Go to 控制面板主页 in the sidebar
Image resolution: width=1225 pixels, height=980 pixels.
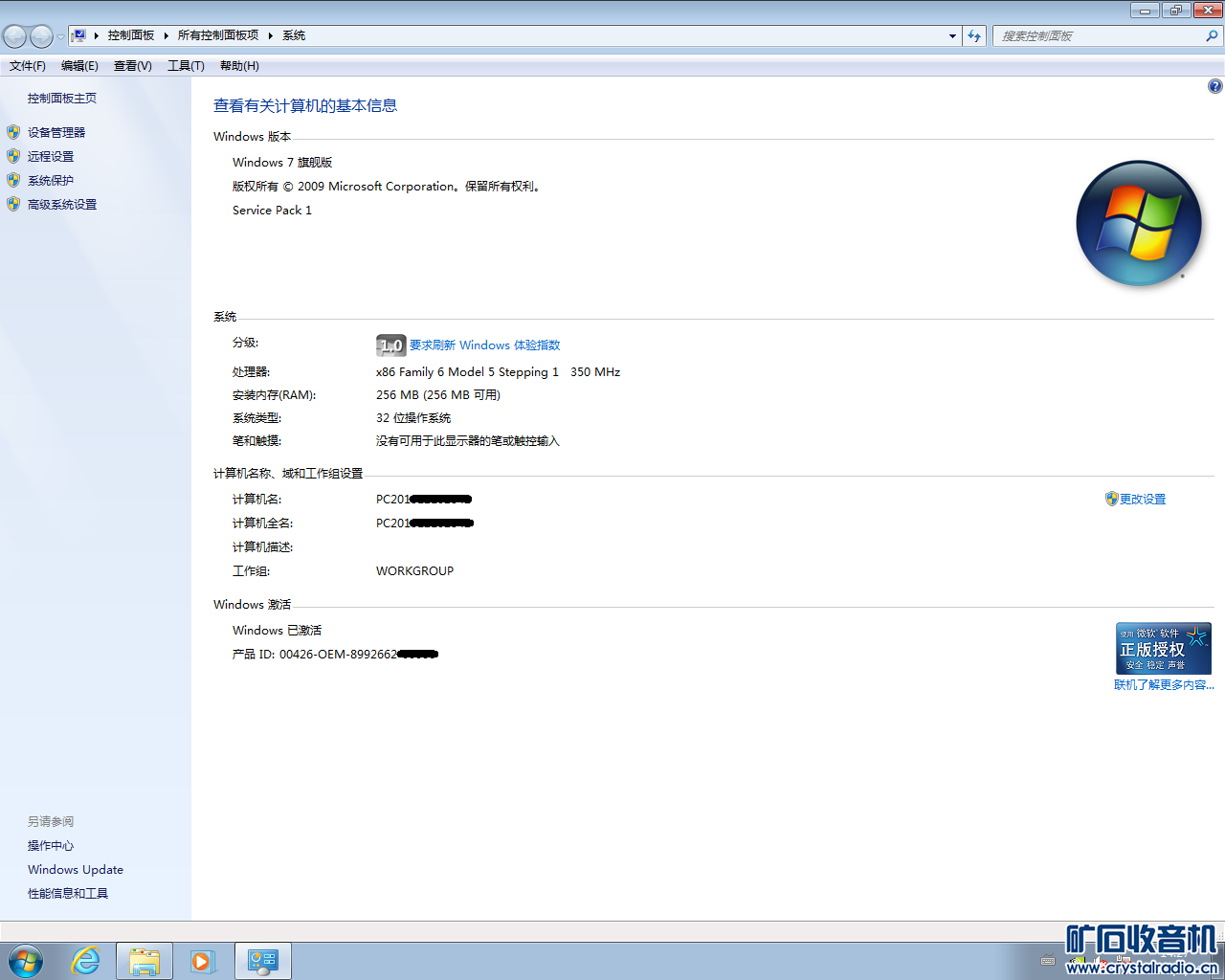click(x=62, y=99)
